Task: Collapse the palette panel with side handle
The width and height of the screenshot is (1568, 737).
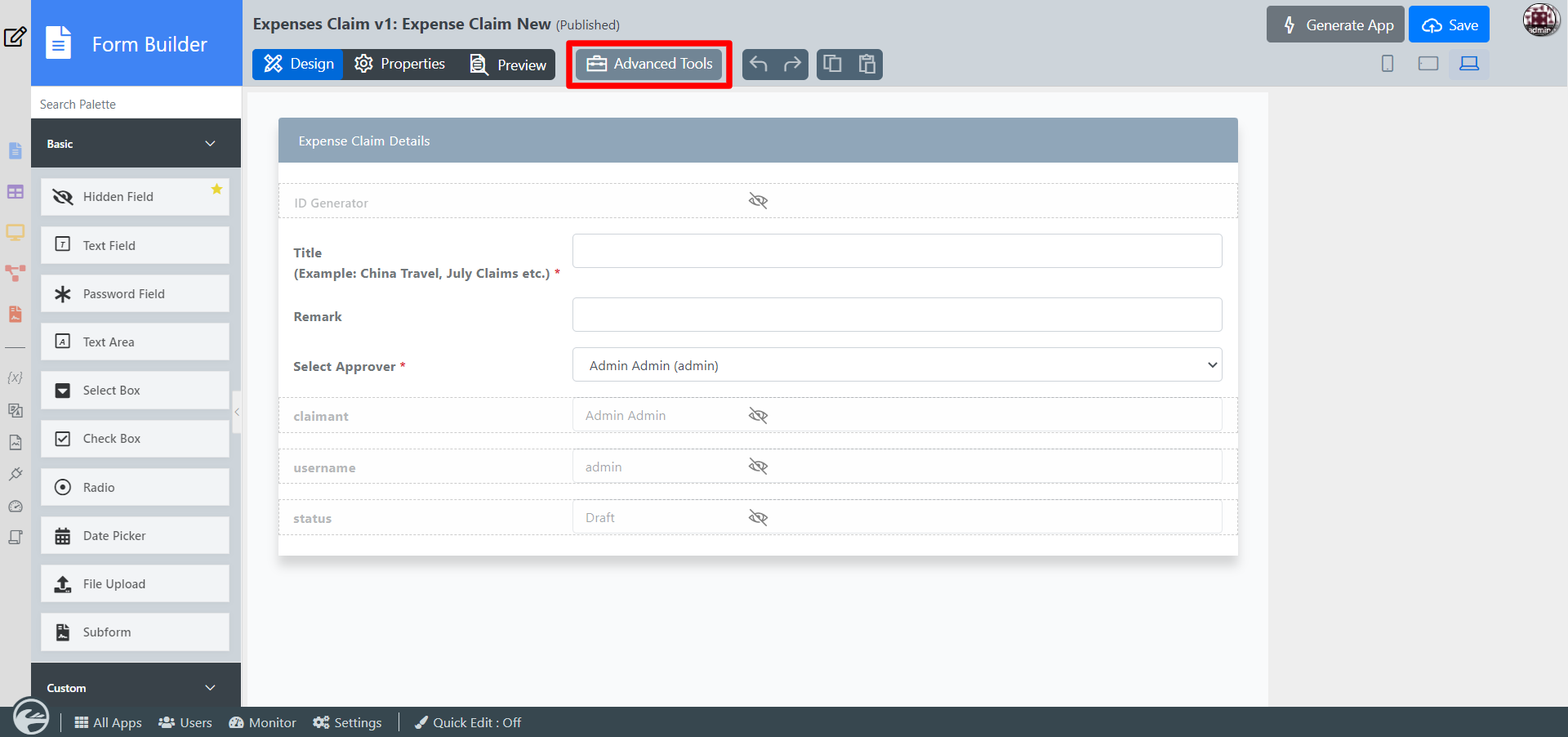Action: pyautogui.click(x=237, y=412)
